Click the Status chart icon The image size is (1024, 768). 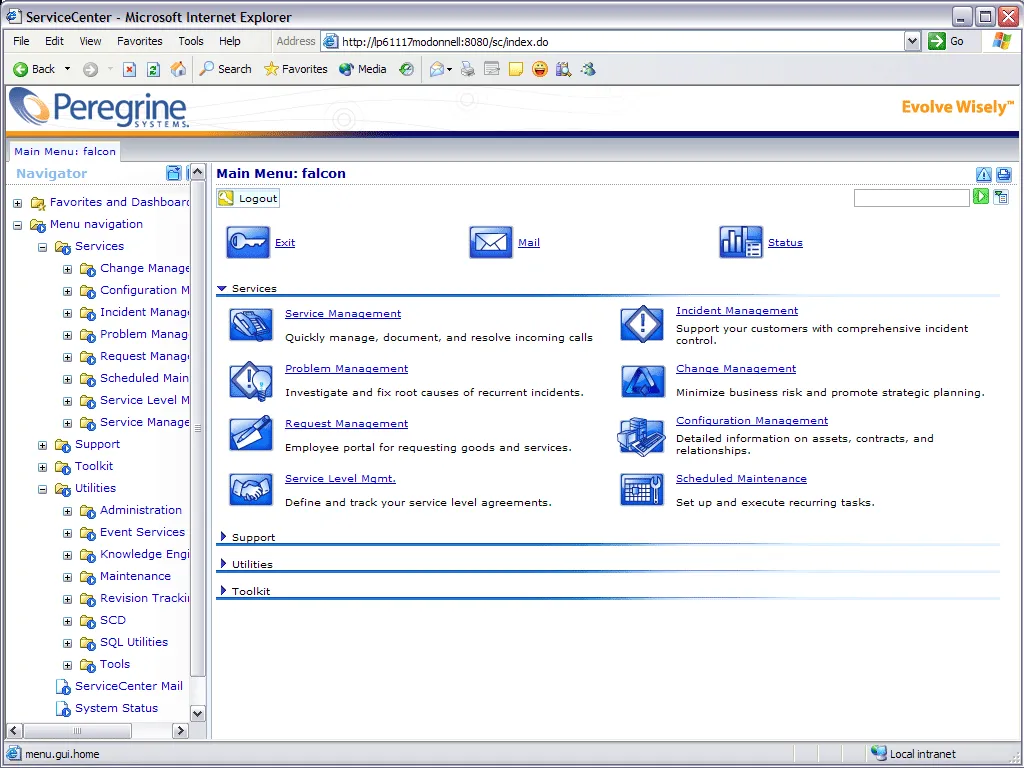pyautogui.click(x=741, y=242)
